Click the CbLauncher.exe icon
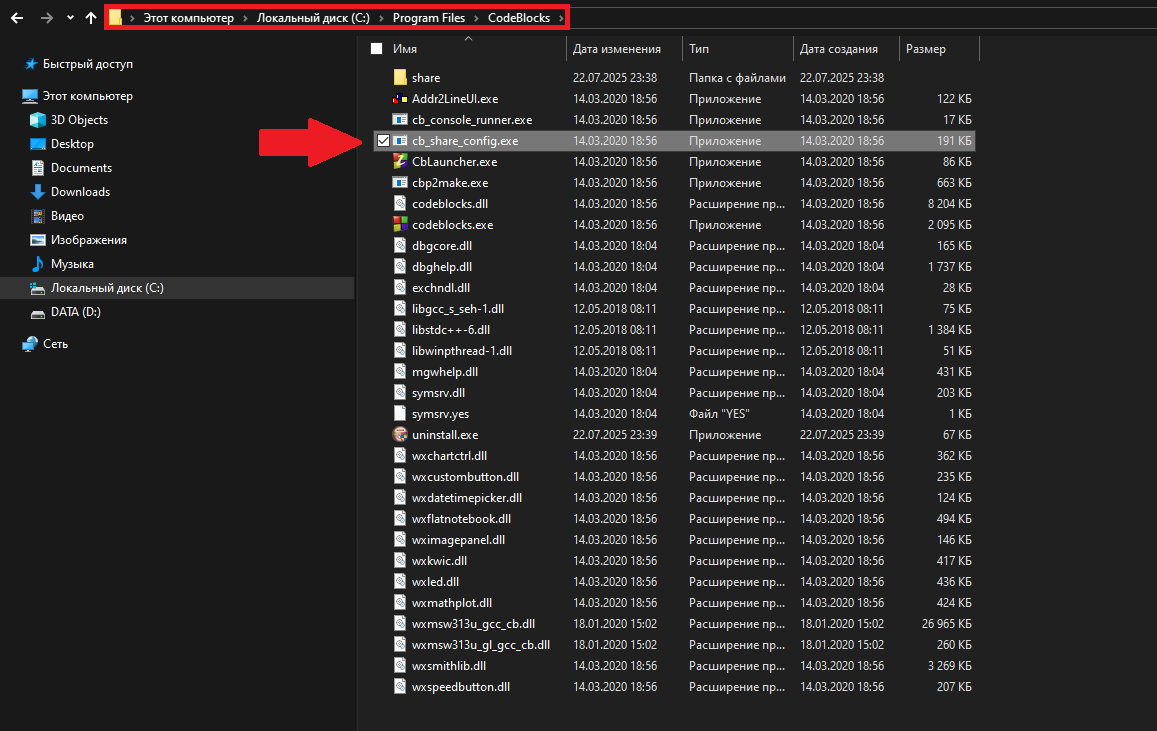Image resolution: width=1157 pixels, height=731 pixels. [400, 161]
